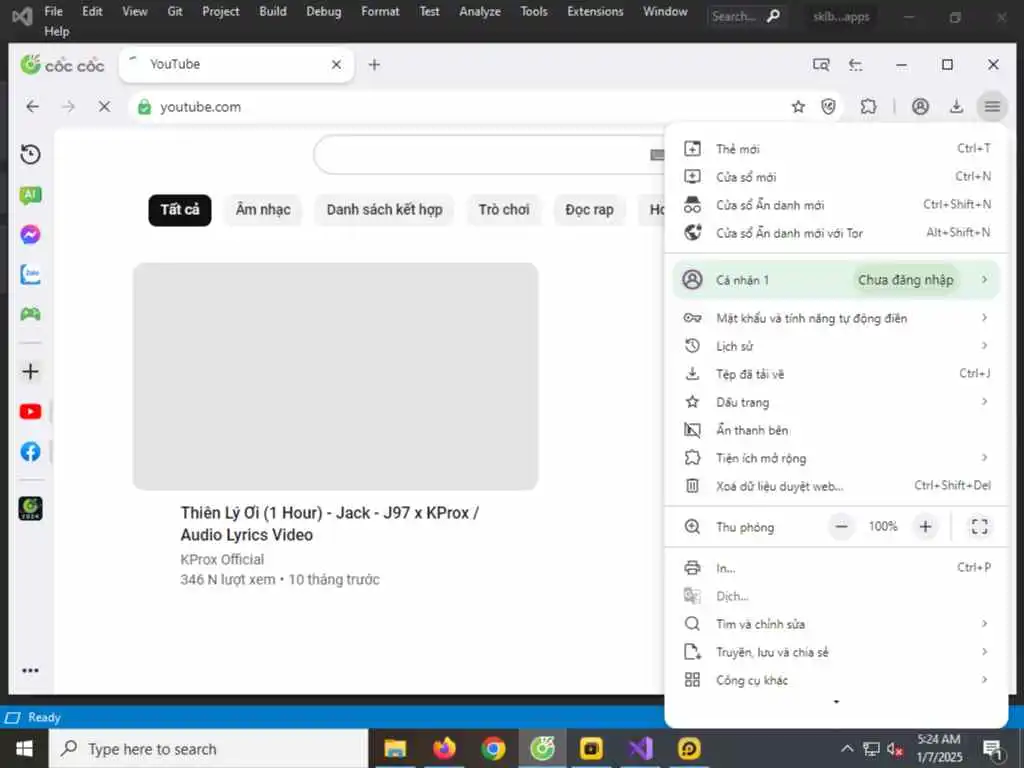Image resolution: width=1024 pixels, height=768 pixels.
Task: Open Messenger in the sidebar
Action: click(30, 234)
